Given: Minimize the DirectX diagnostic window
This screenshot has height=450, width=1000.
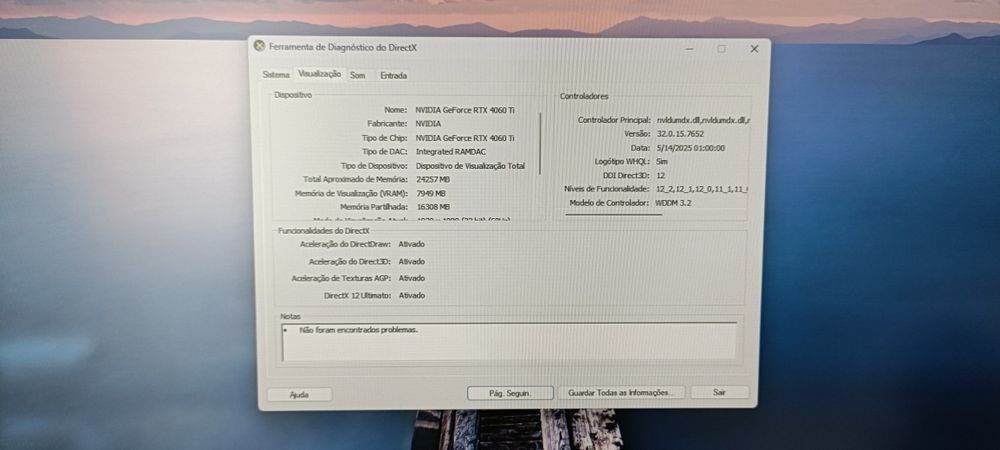Looking at the screenshot, I should tap(689, 48).
